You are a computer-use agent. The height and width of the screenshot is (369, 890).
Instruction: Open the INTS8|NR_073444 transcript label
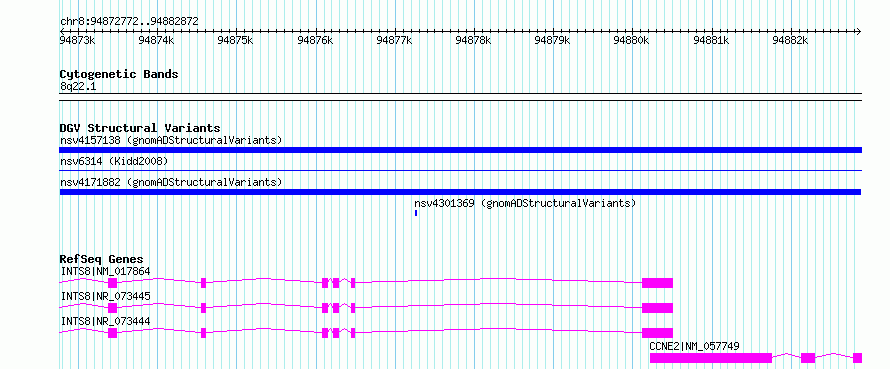pyautogui.click(x=106, y=321)
